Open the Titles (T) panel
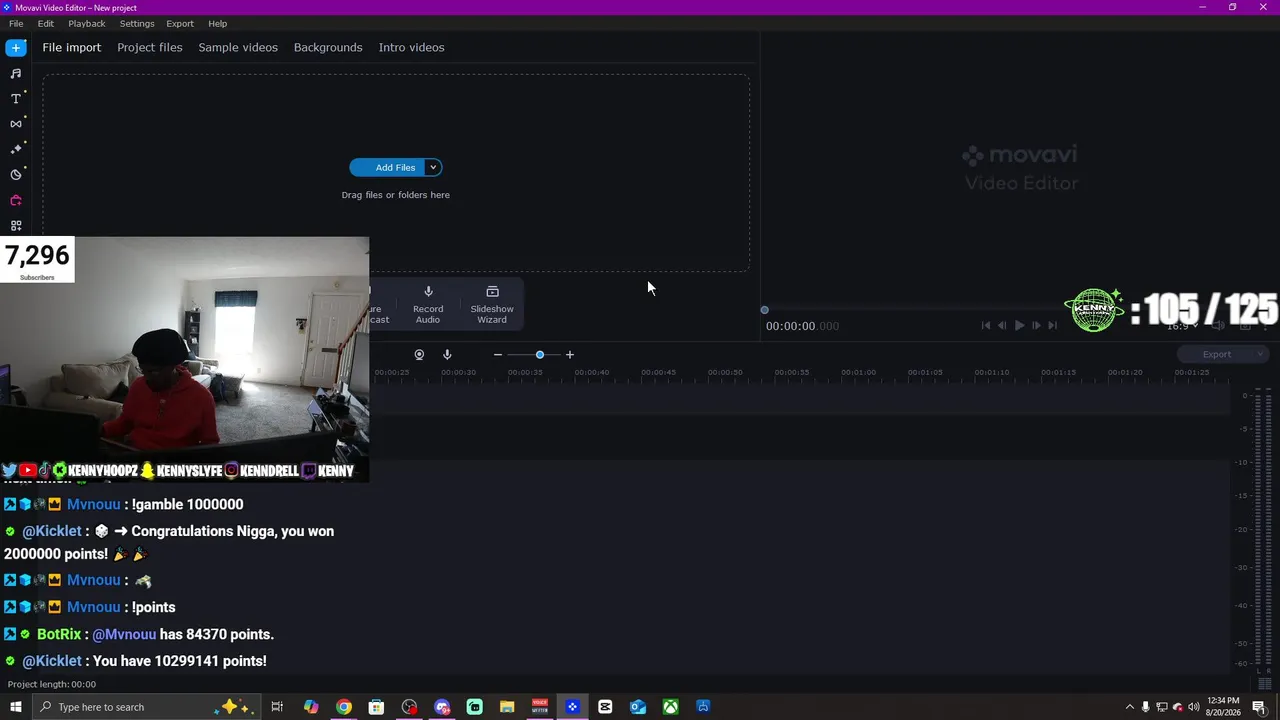The image size is (1280, 720). pyautogui.click(x=16, y=99)
